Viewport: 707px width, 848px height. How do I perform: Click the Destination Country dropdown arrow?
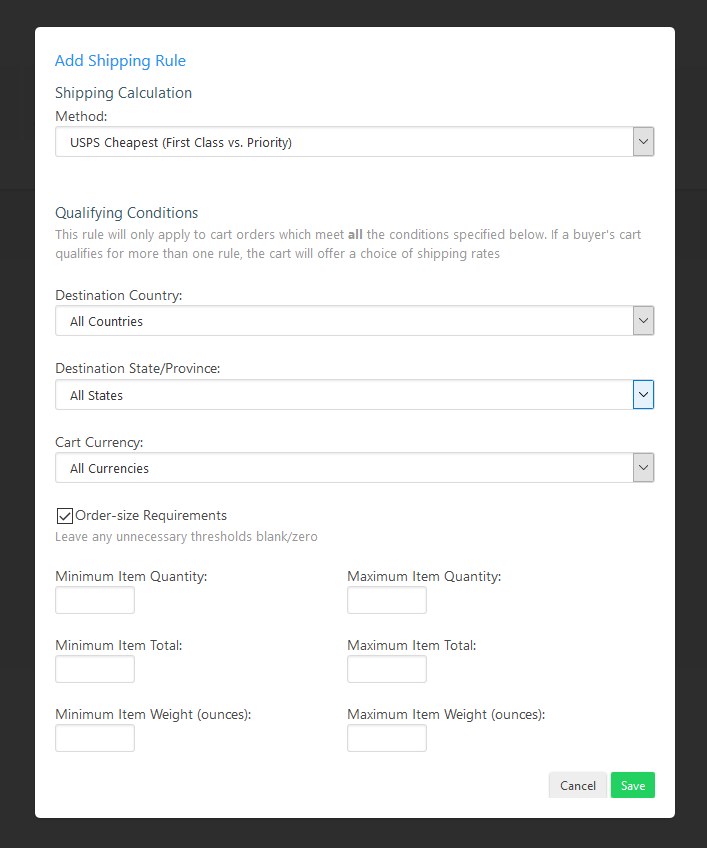pyautogui.click(x=644, y=321)
